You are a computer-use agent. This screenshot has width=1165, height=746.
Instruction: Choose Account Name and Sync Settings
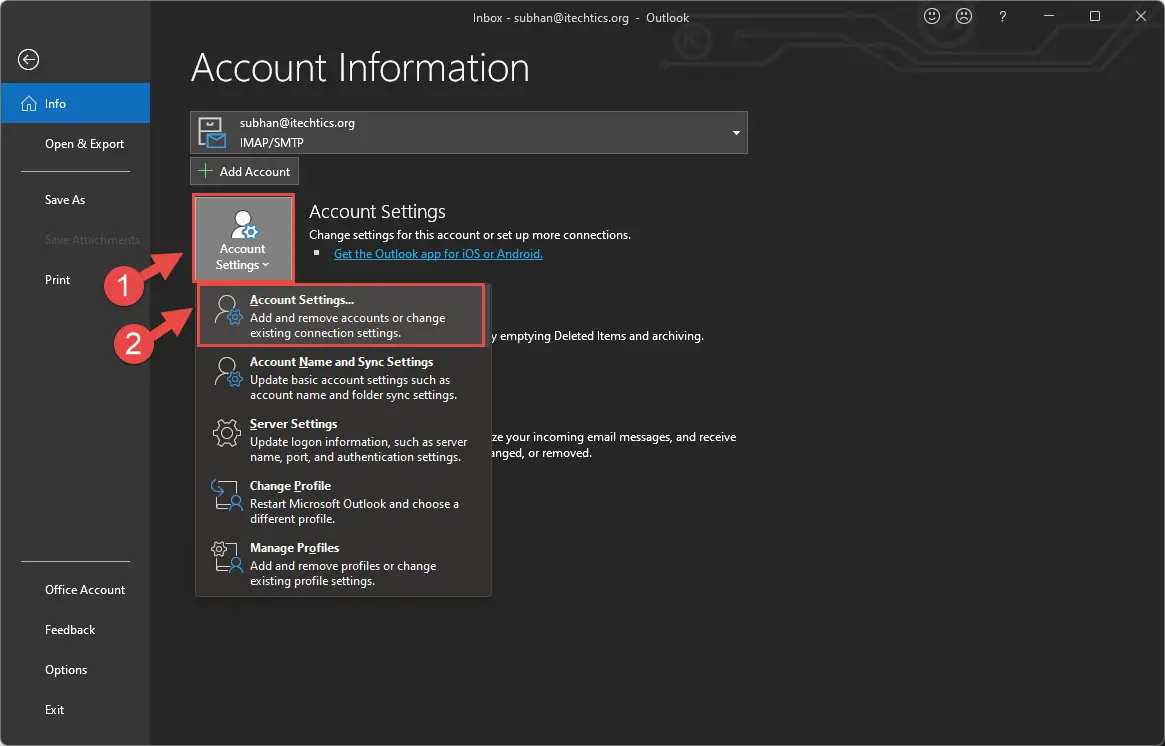tap(343, 377)
